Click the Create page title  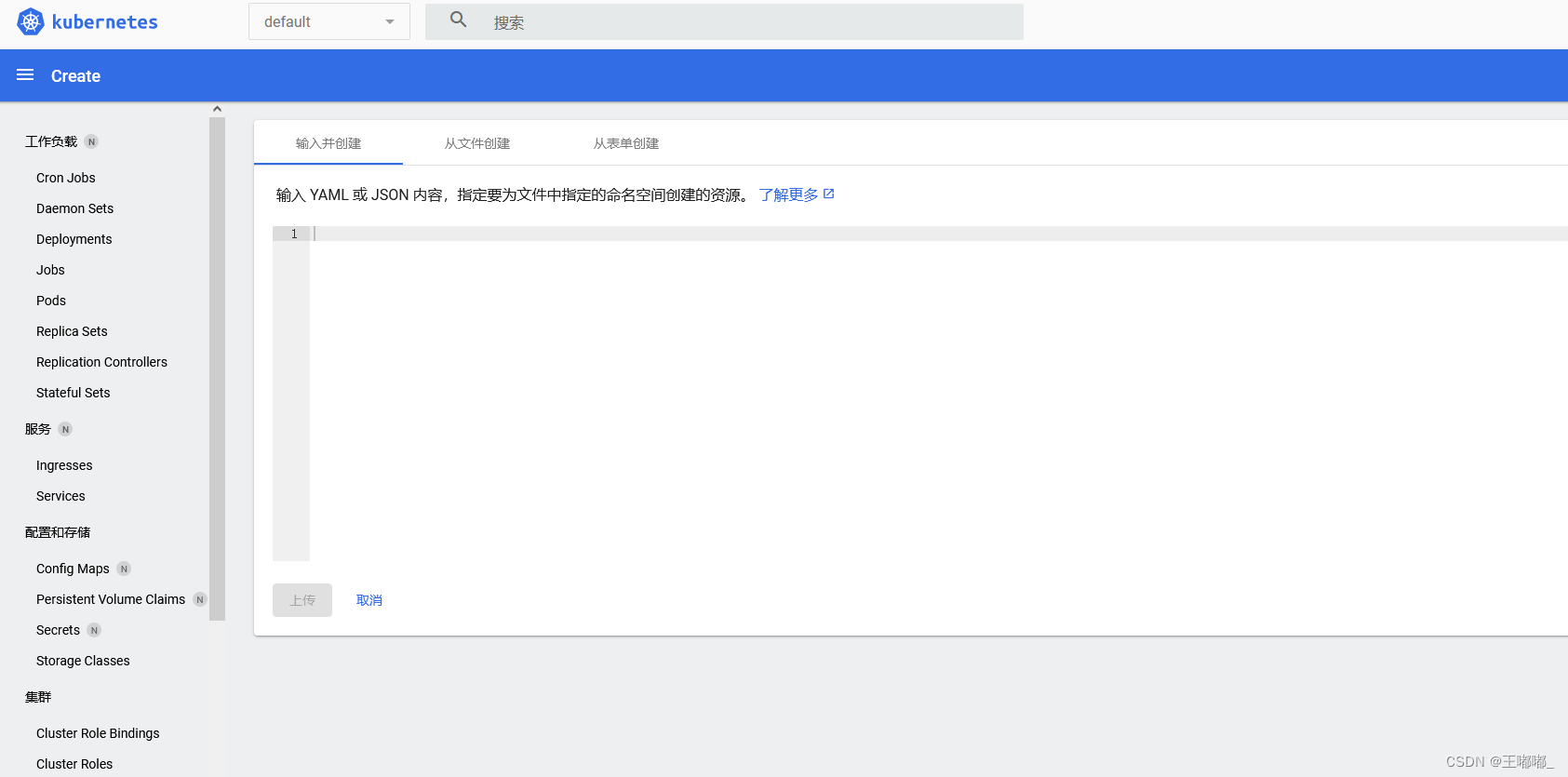pyautogui.click(x=75, y=76)
